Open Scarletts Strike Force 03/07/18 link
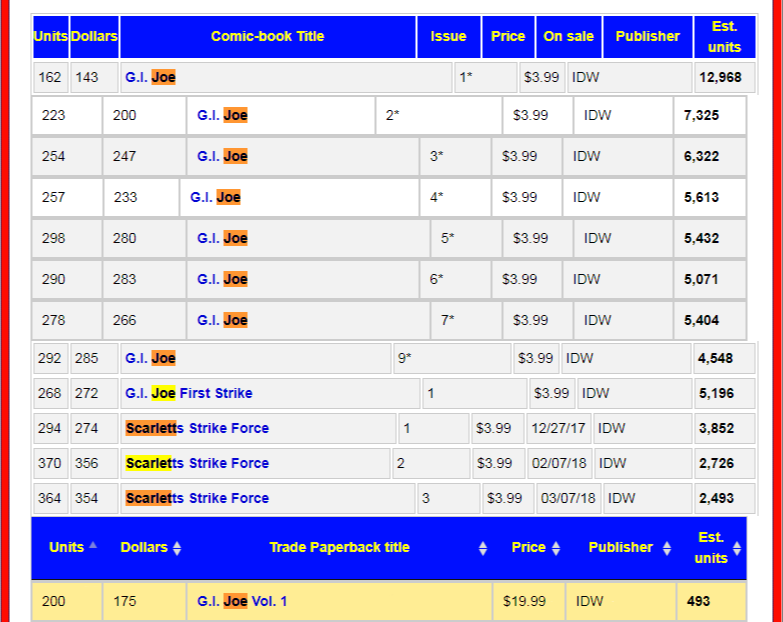 pos(197,498)
